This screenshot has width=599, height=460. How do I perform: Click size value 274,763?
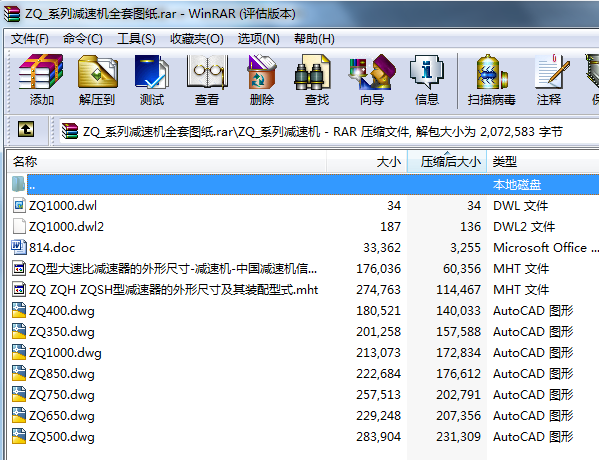(379, 290)
